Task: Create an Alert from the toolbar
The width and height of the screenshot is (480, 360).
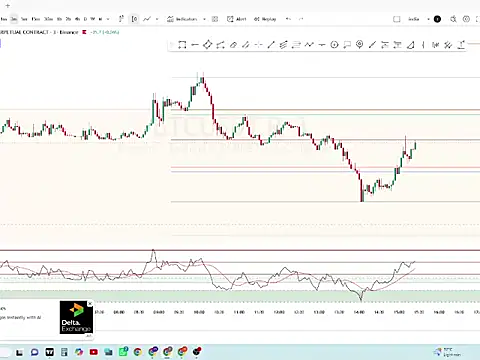Action: 236,19
